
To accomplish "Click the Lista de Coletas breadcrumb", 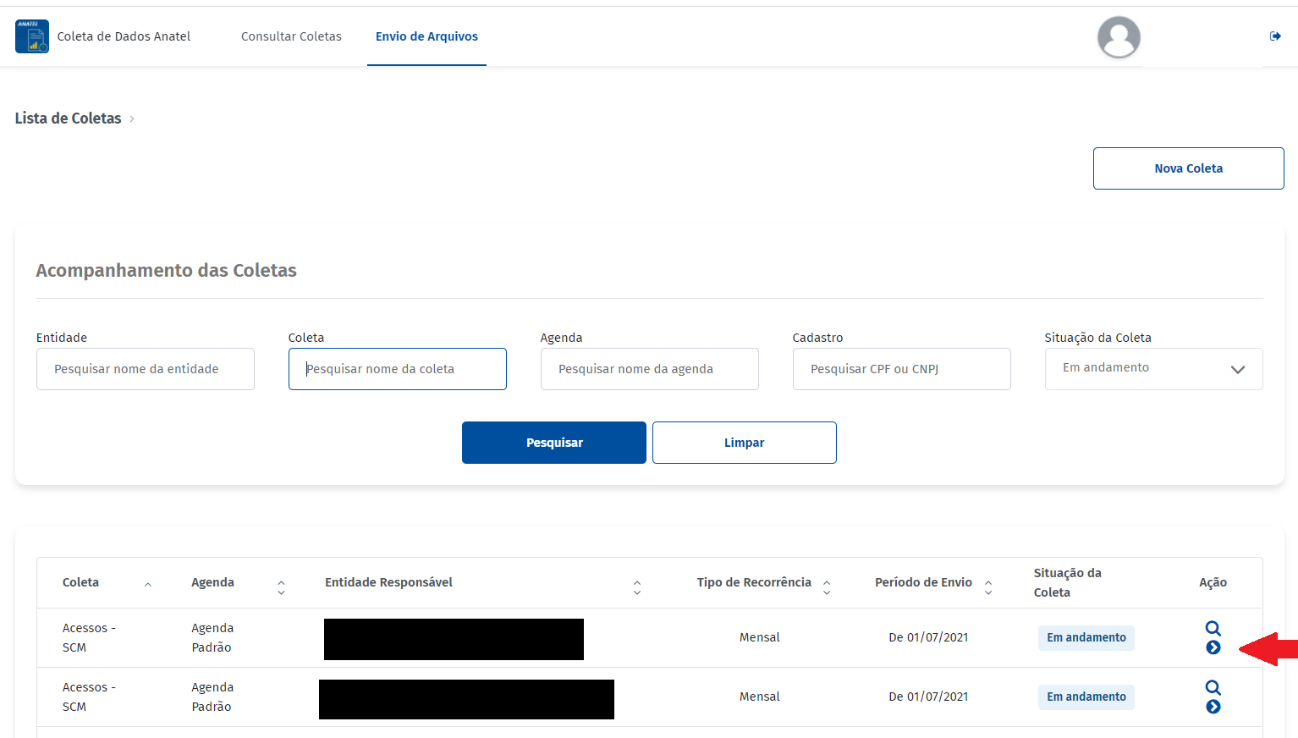I will pyautogui.click(x=68, y=118).
